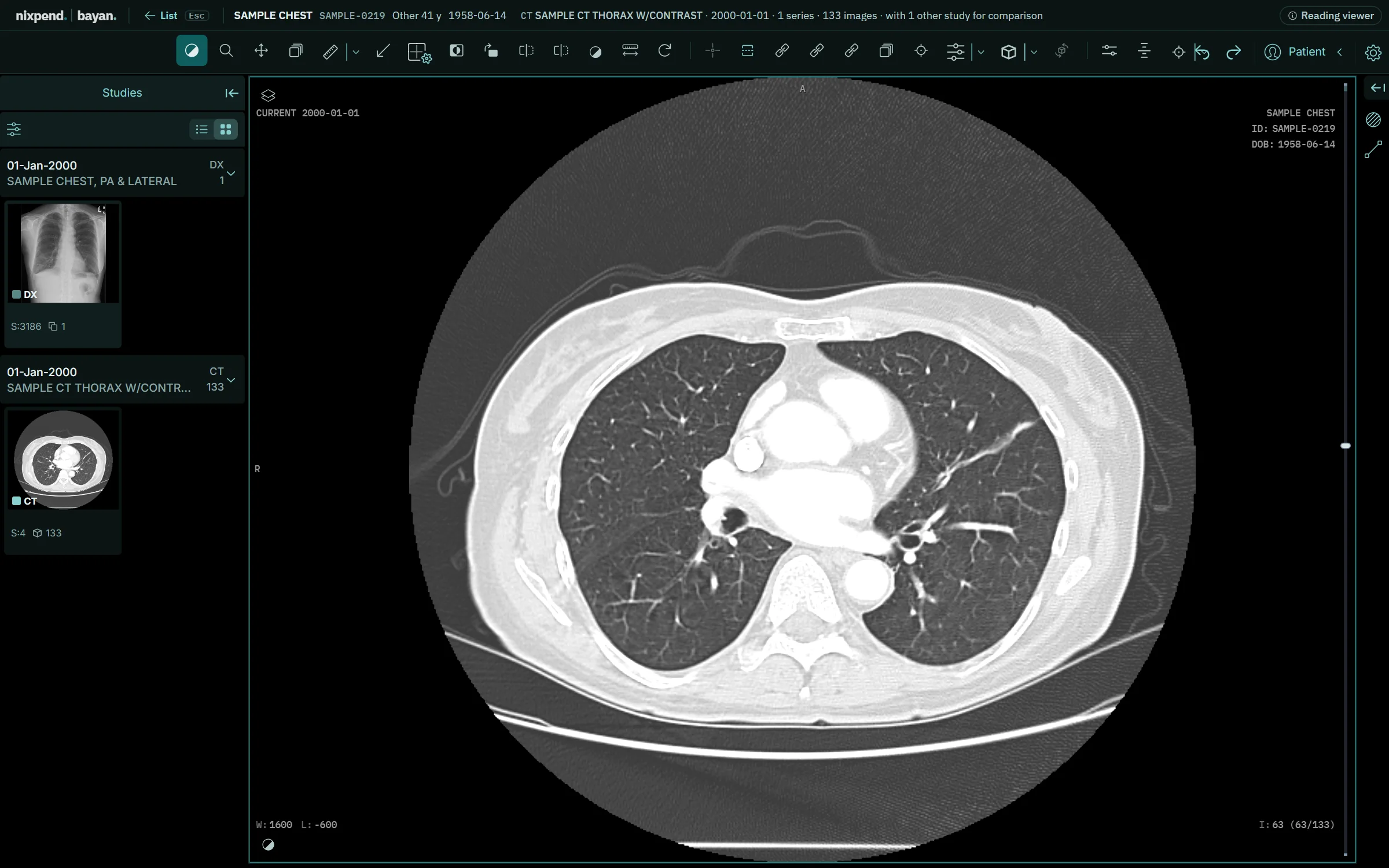
Task: Select the magnifier zoom tool
Action: 226,51
